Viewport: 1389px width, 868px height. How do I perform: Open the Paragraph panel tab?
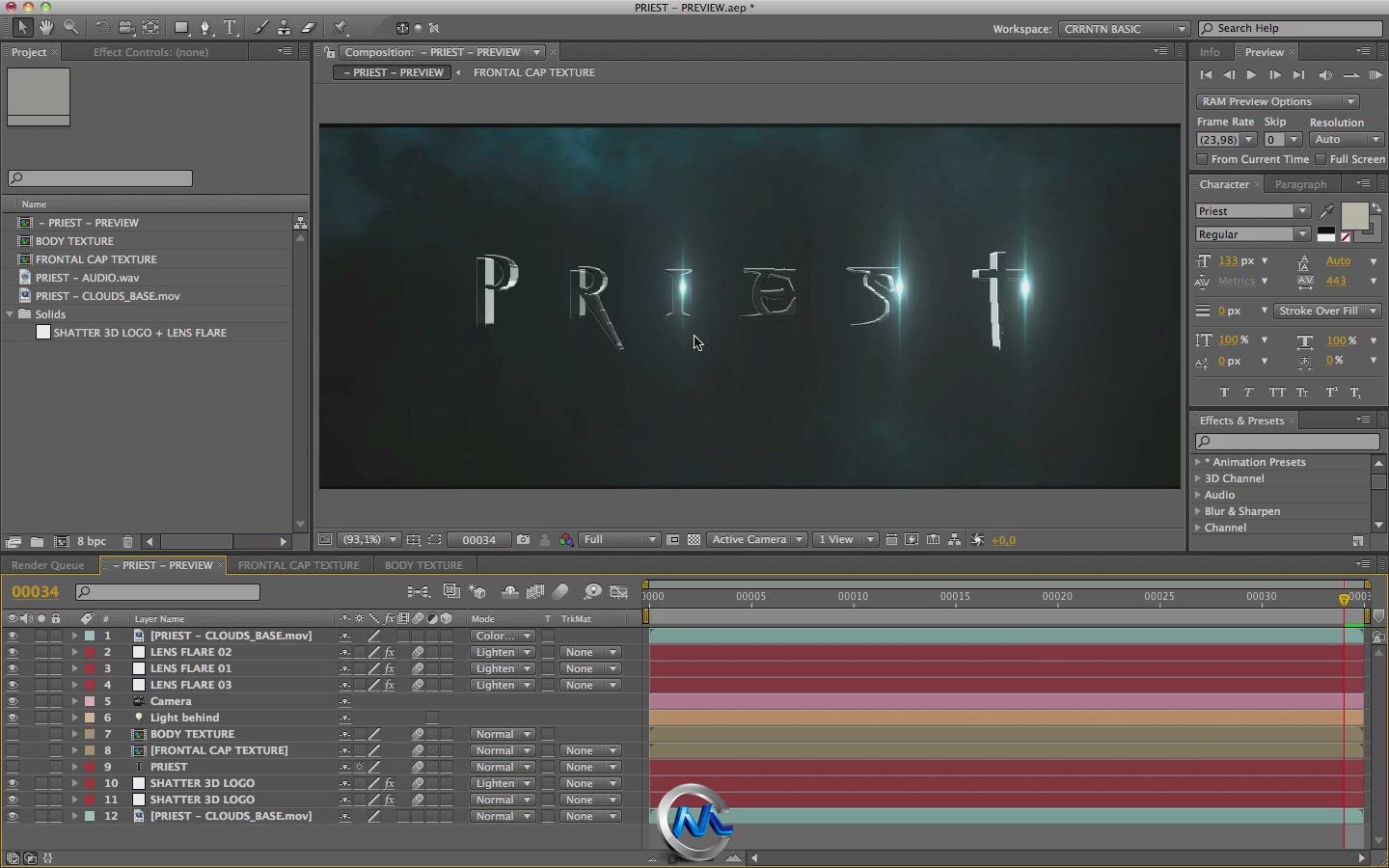(1300, 184)
